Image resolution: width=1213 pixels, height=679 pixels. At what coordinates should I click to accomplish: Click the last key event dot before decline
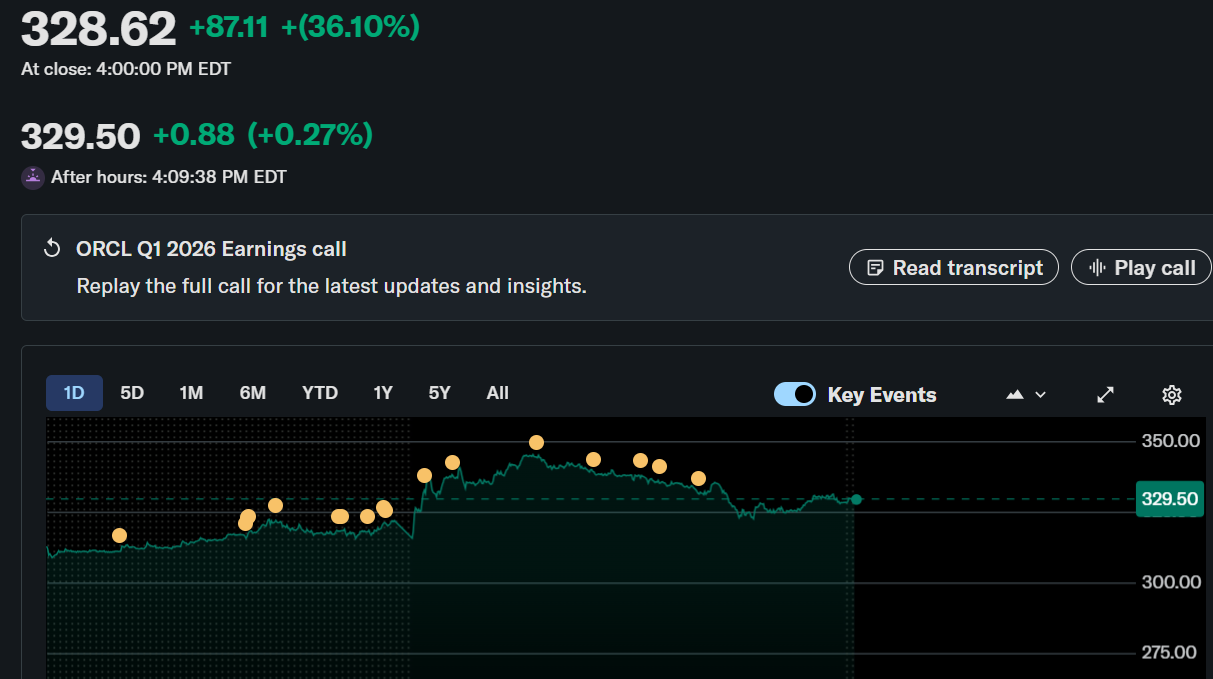(698, 478)
